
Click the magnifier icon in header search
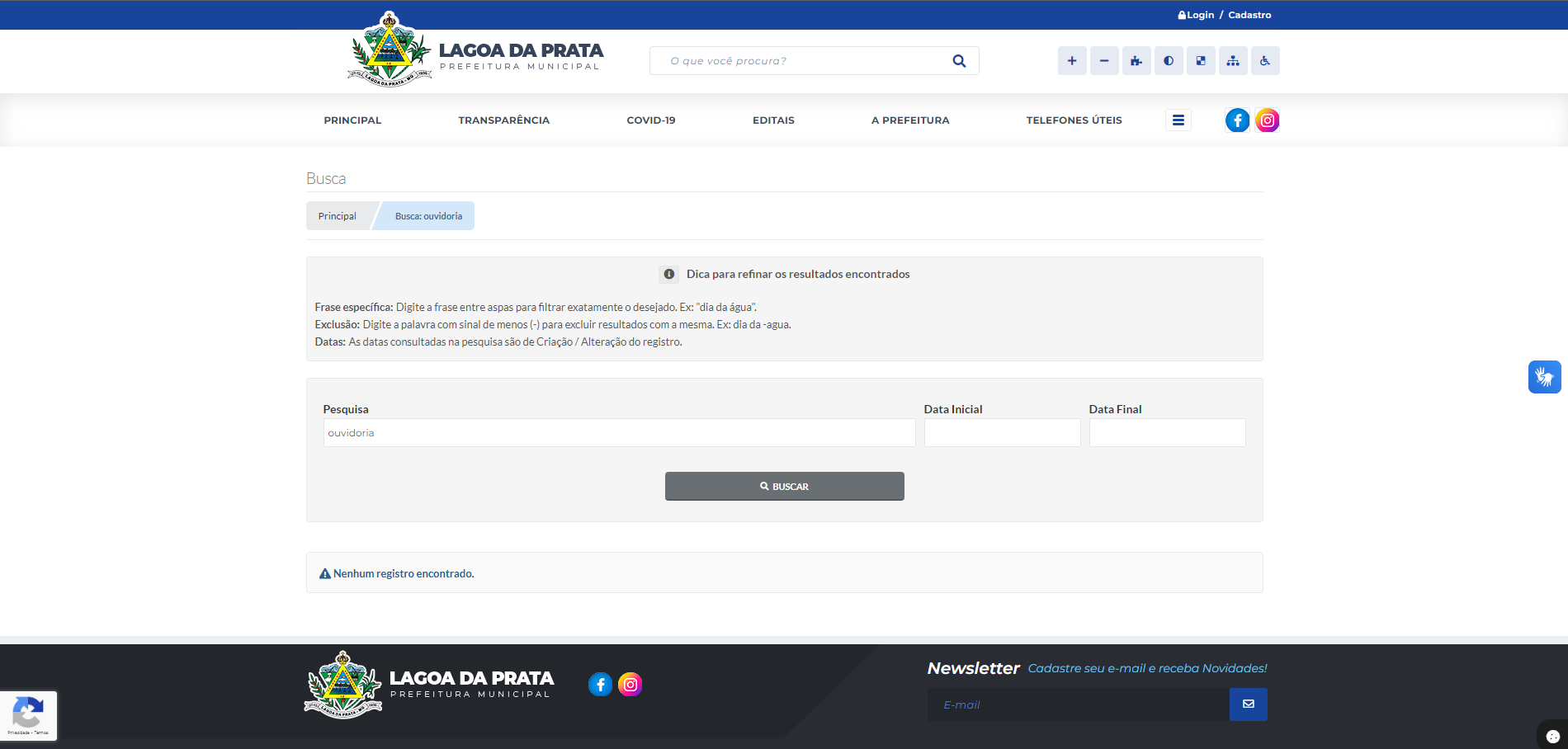(x=959, y=61)
